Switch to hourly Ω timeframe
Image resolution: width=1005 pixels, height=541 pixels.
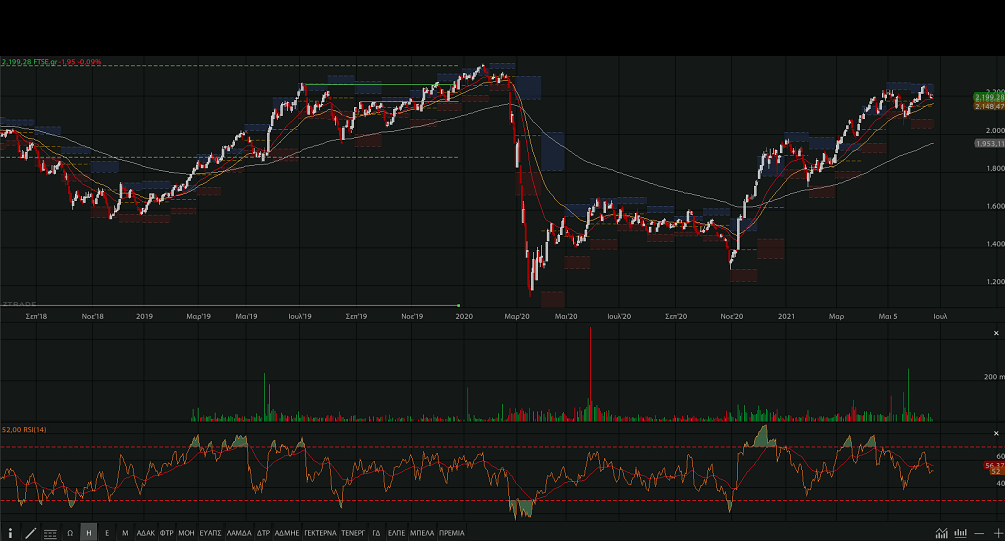[x=70, y=533]
